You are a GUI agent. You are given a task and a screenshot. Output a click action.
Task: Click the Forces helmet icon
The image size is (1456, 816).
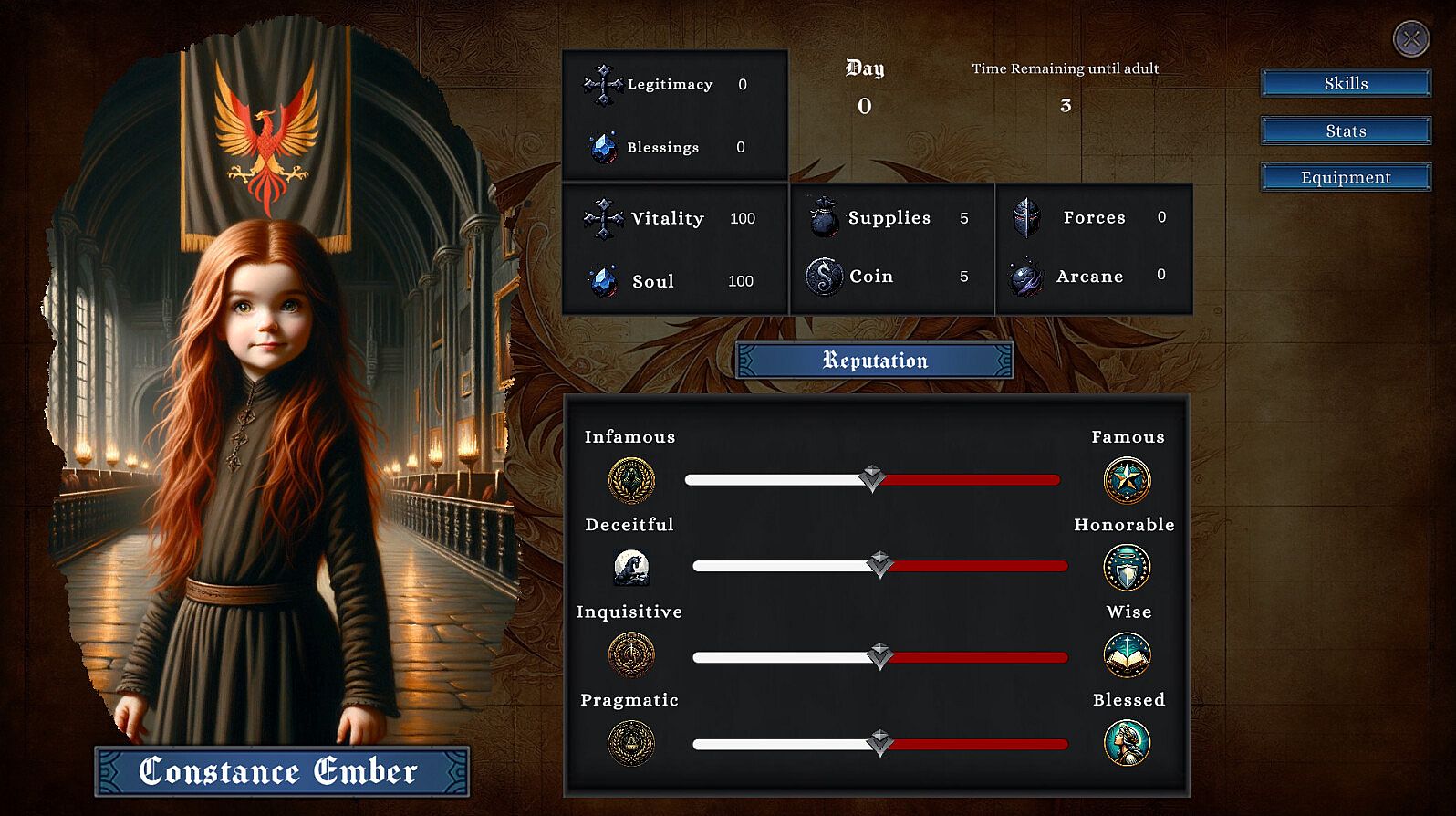tap(1026, 217)
